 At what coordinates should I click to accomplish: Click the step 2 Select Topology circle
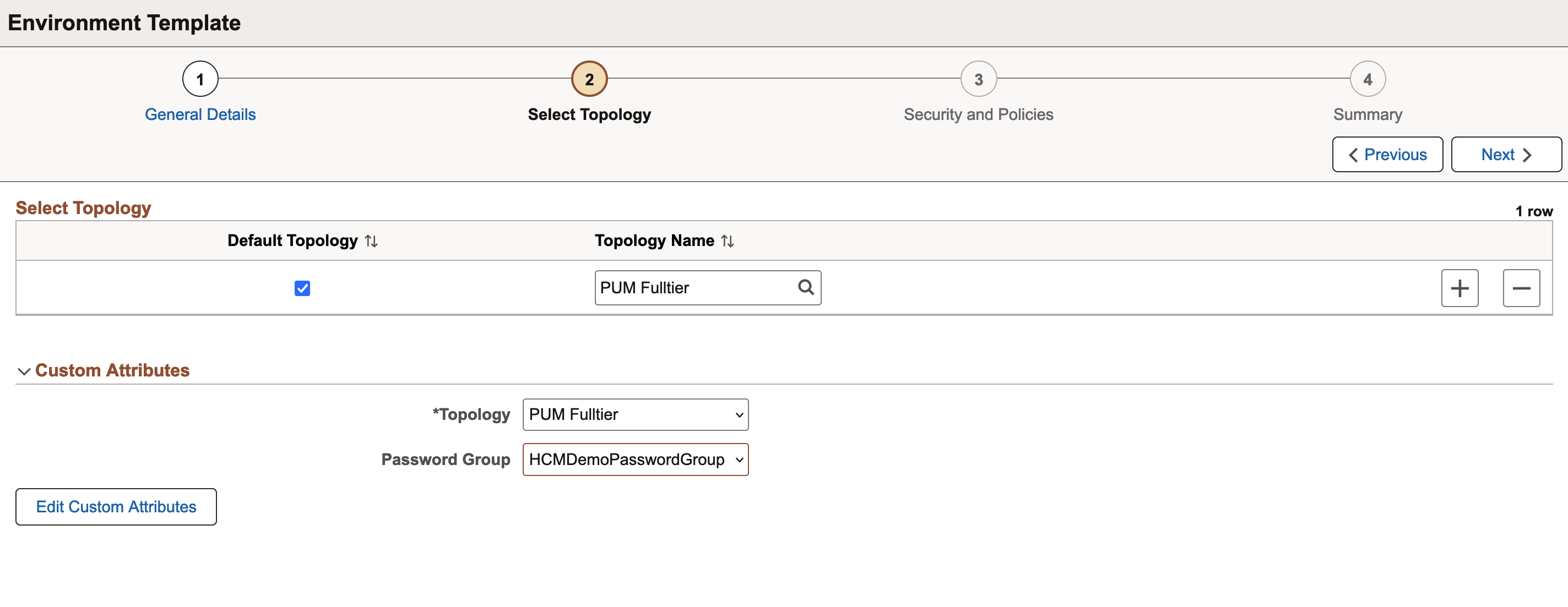click(589, 78)
